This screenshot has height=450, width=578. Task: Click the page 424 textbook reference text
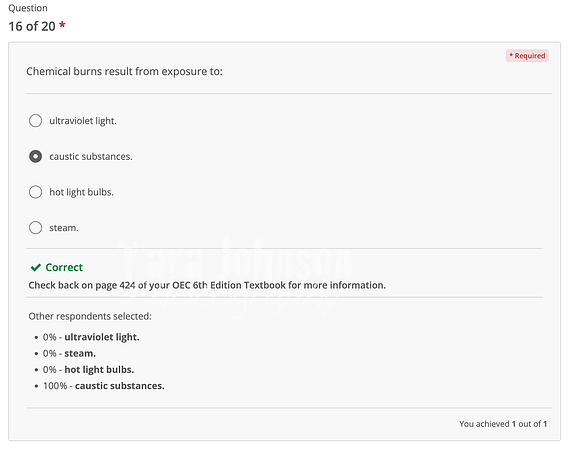coord(207,285)
